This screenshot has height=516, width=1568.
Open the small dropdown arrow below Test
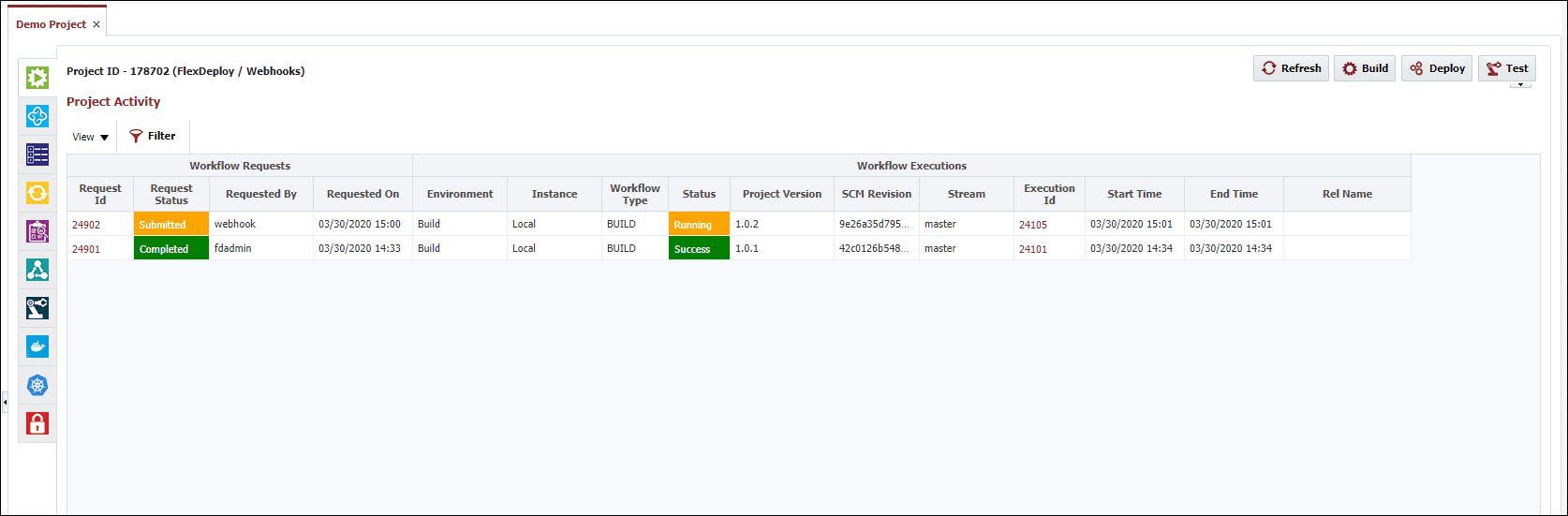click(1520, 85)
